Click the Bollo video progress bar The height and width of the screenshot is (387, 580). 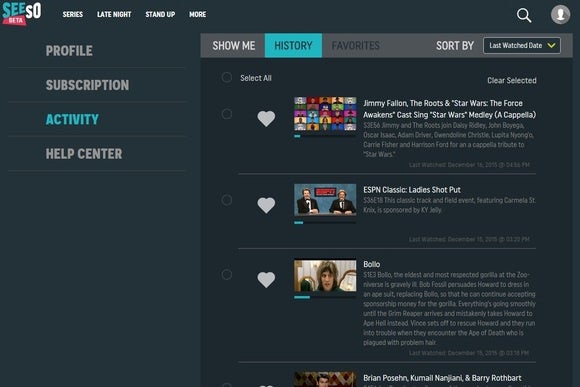(325, 297)
